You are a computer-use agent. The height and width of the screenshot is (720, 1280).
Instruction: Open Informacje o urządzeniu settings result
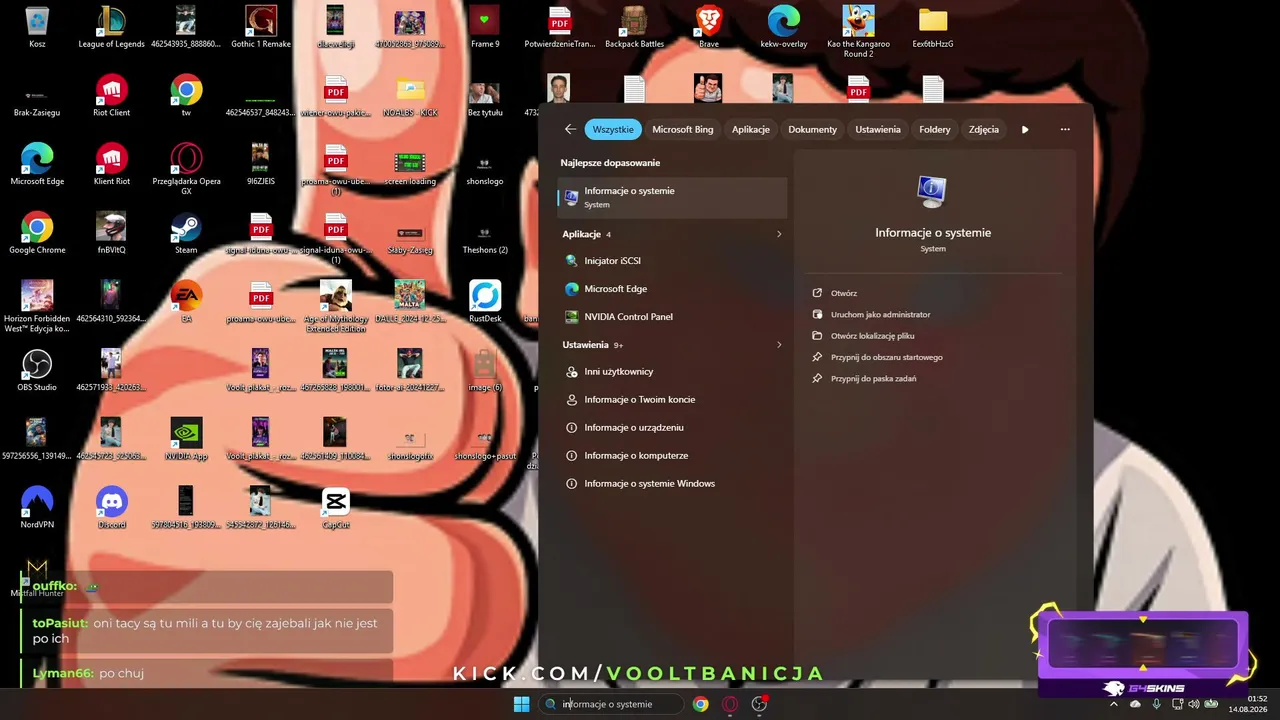tap(672, 428)
